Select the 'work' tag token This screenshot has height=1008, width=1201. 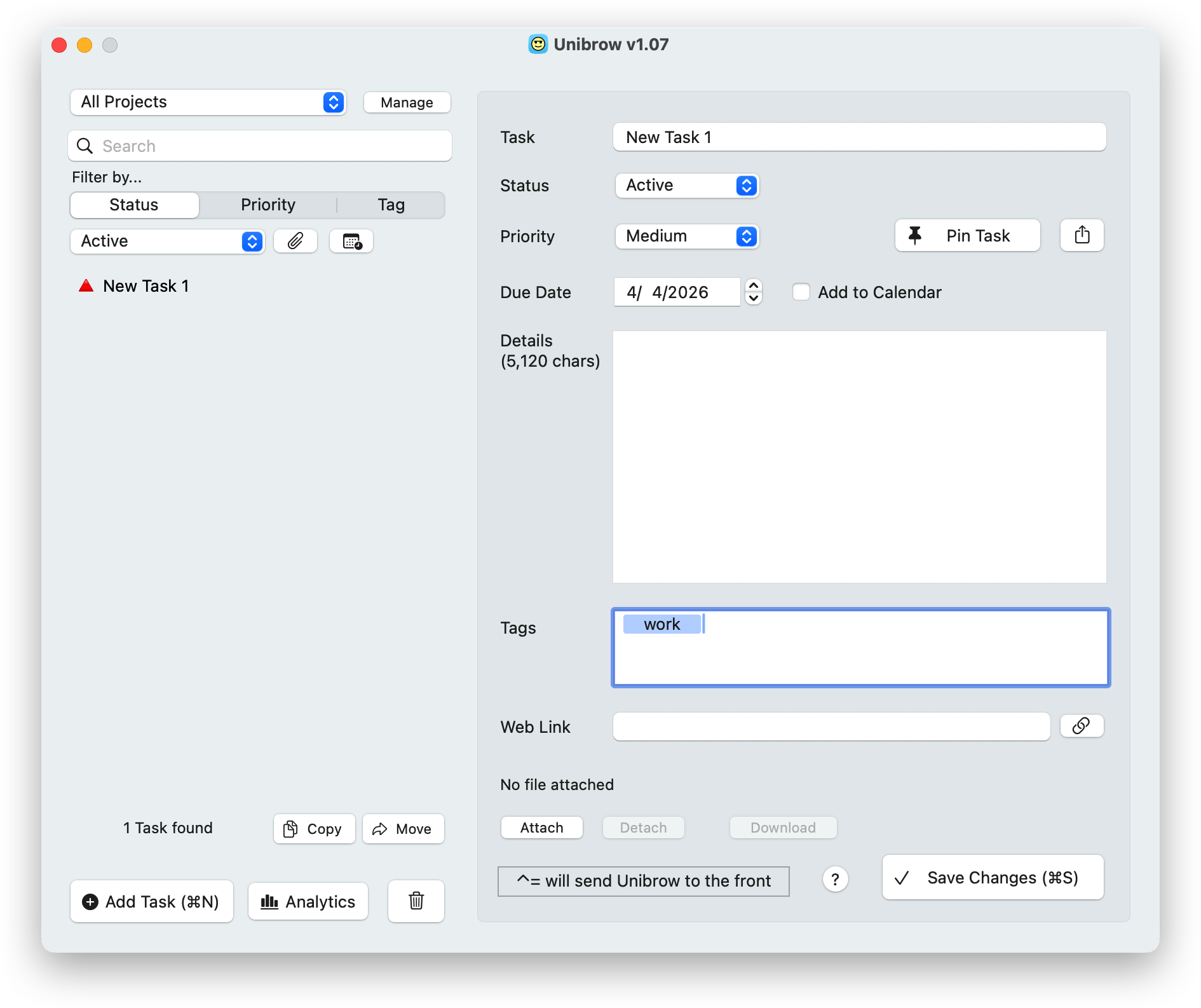(662, 624)
